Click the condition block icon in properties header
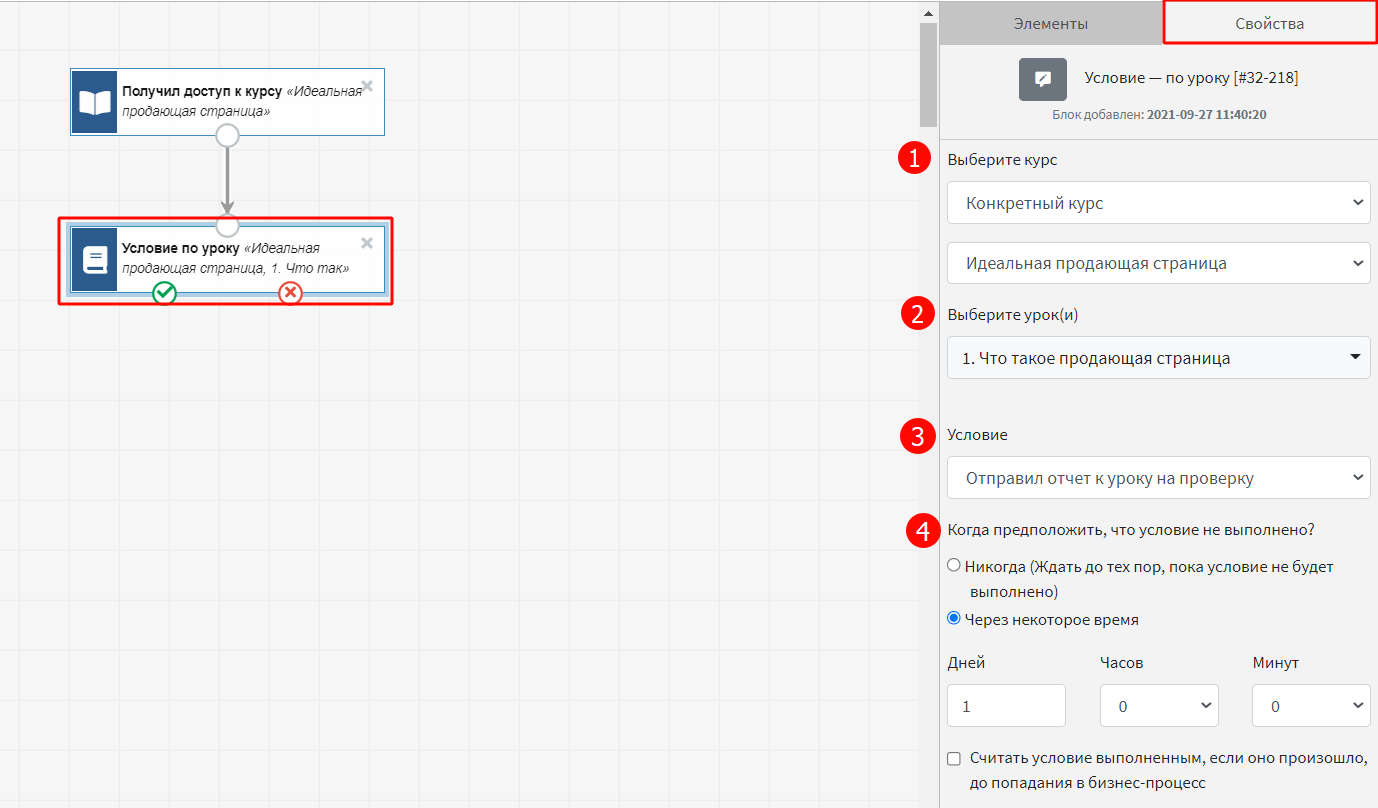 [x=1042, y=79]
